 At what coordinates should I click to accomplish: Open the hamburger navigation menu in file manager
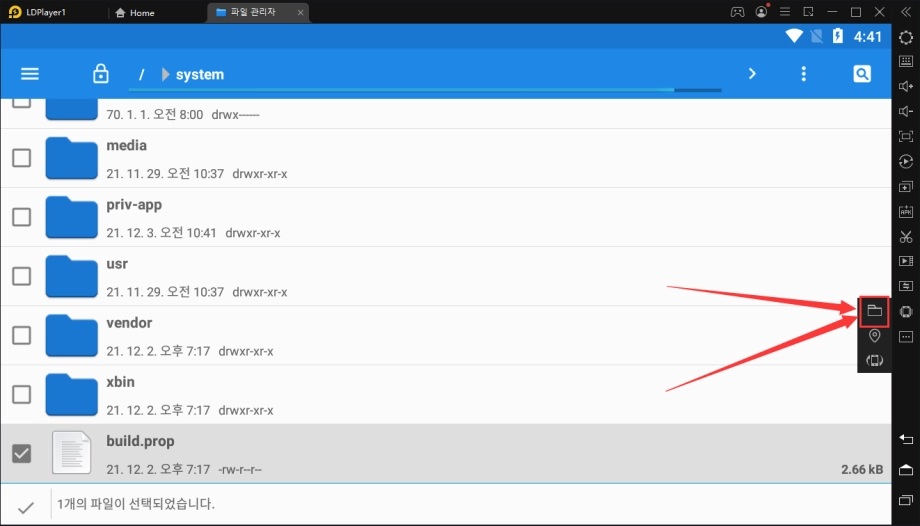30,74
